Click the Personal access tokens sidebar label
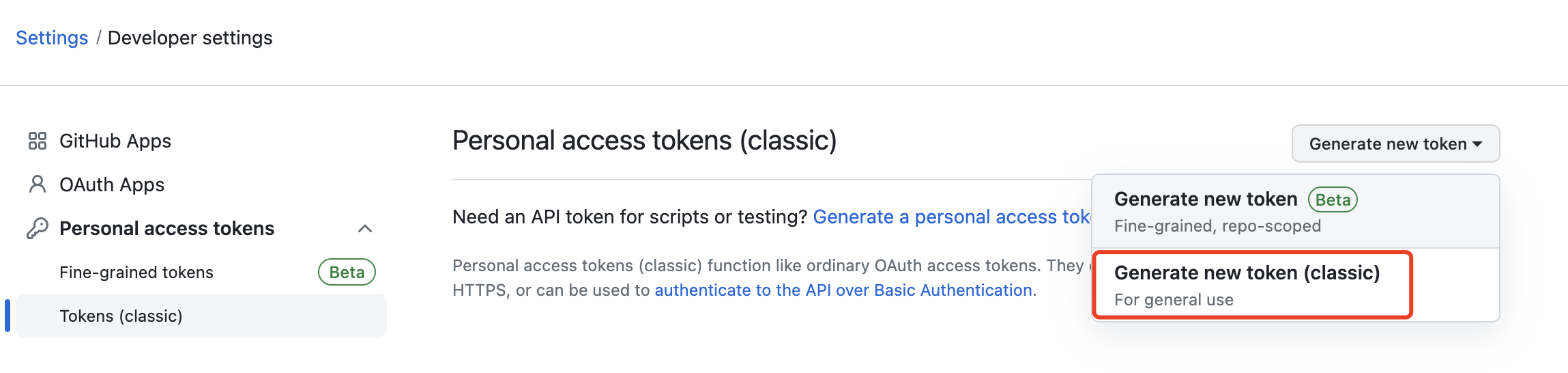Screen dimensions: 1568x373 [166, 228]
